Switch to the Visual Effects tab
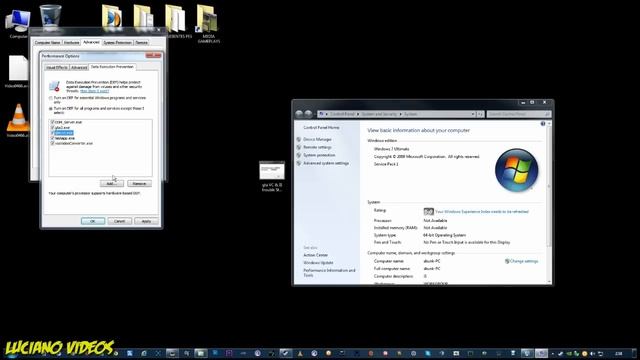Viewport: 640px width, 360px height. [x=56, y=67]
